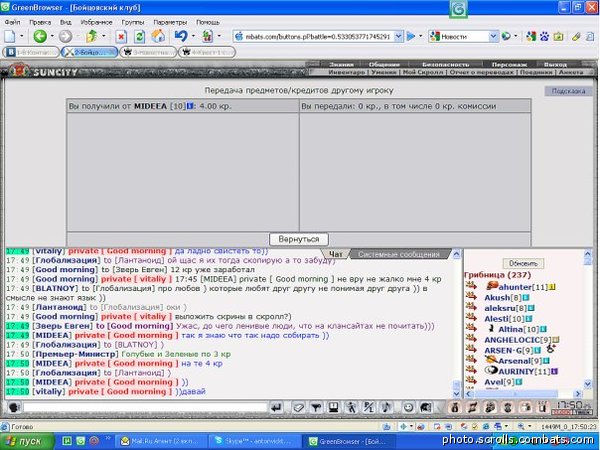Click the Обновить button in player list

pyautogui.click(x=523, y=263)
